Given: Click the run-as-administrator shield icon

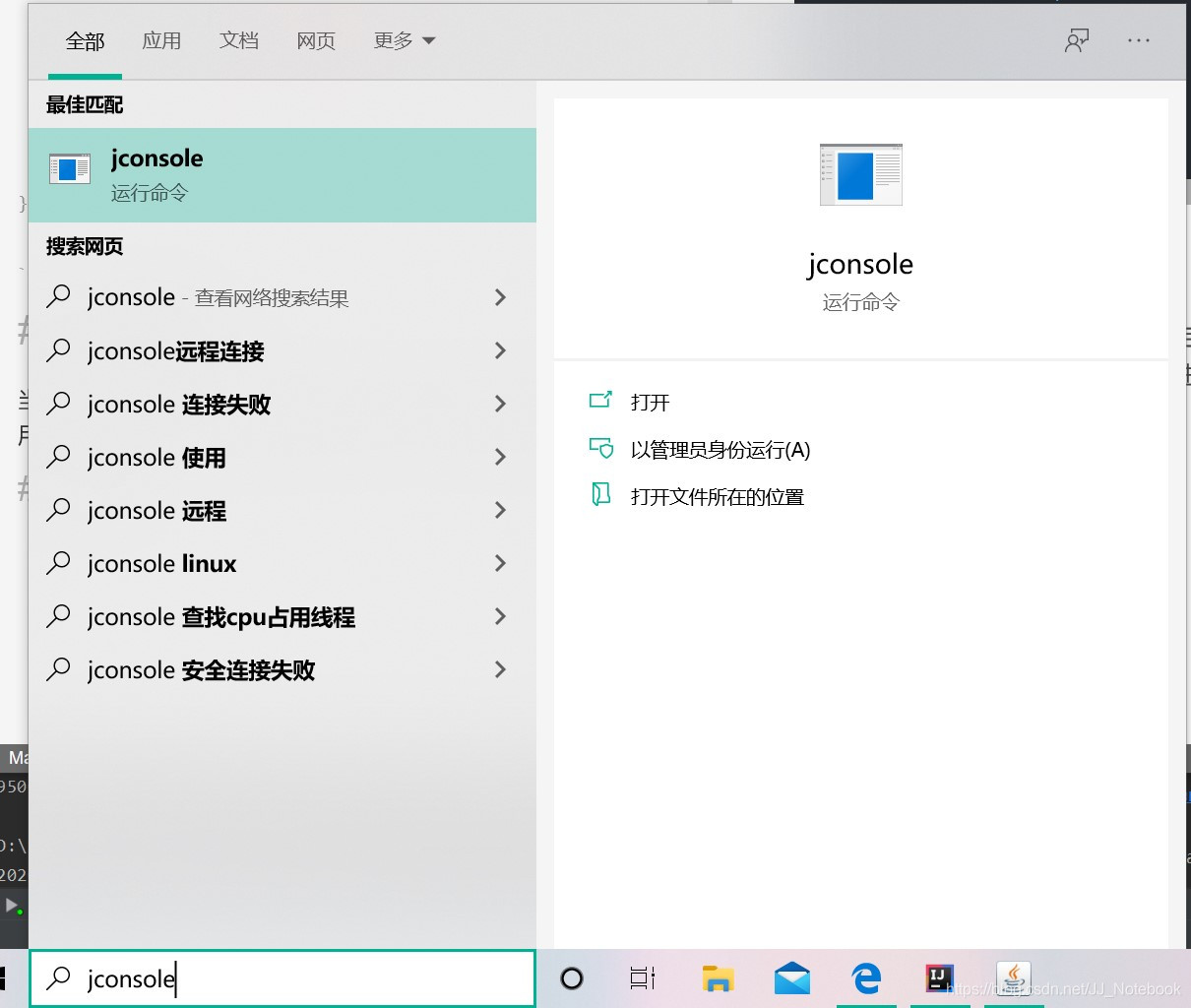Looking at the screenshot, I should pyautogui.click(x=600, y=449).
